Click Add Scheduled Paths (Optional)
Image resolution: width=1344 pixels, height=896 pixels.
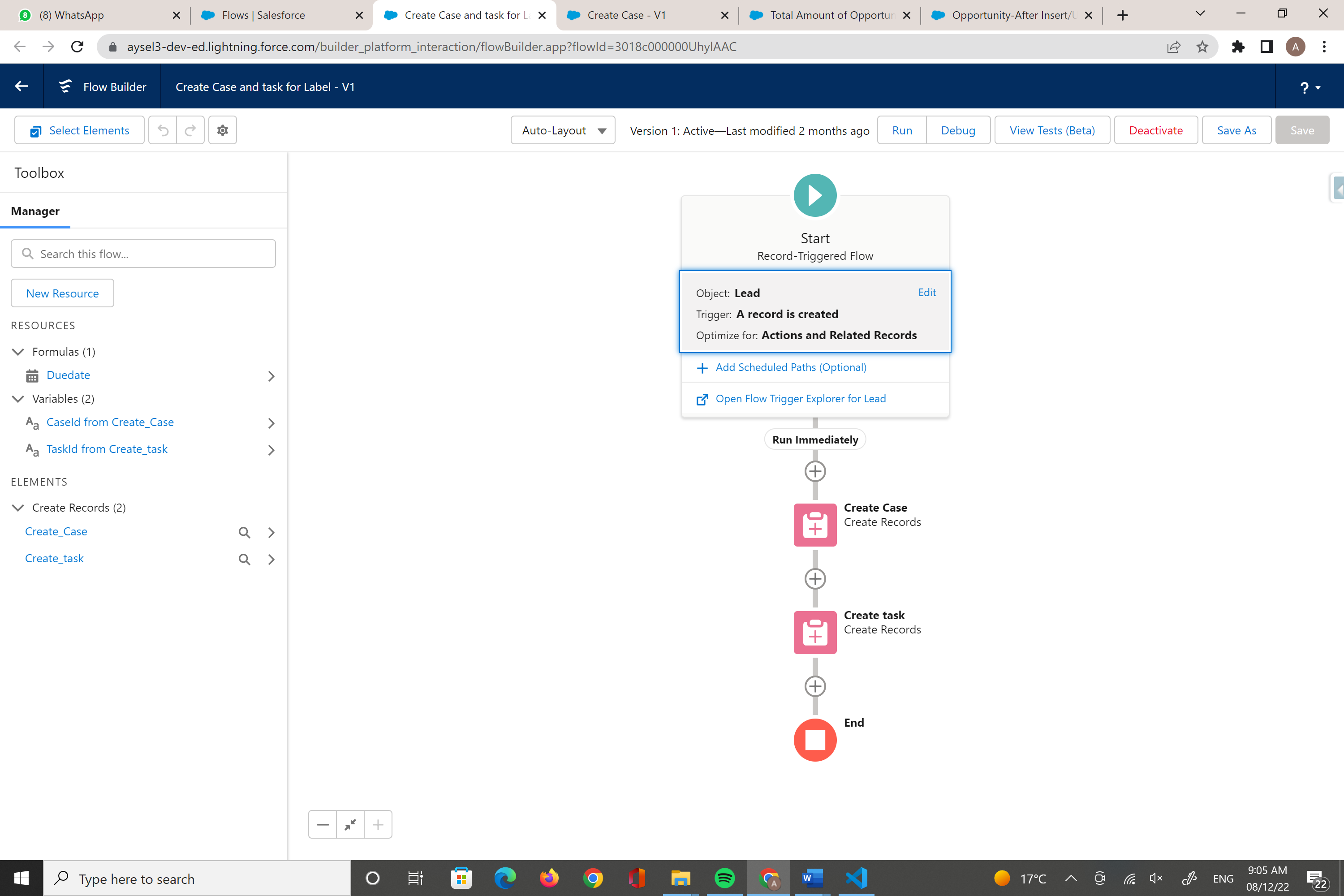coord(790,367)
